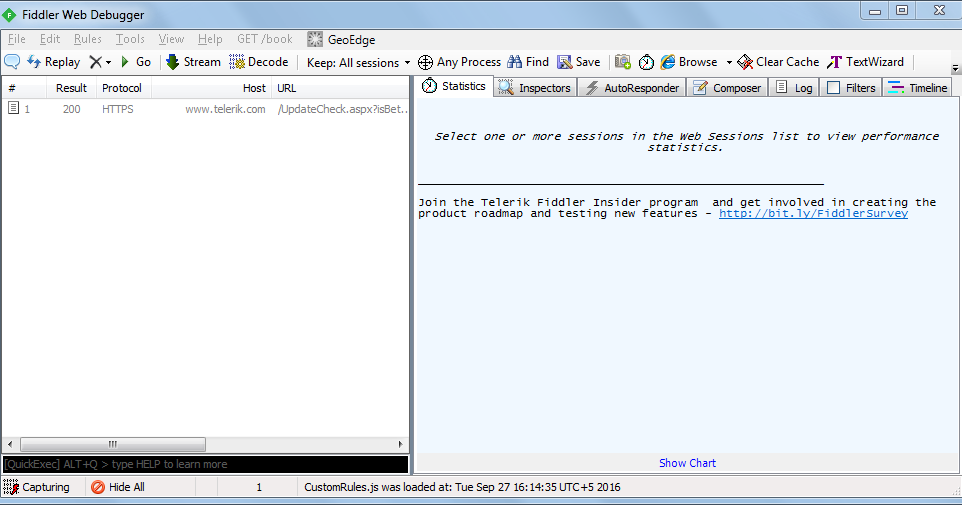Click horizontal scrollbar thumb in sessions list
Viewport: 962px width, 505px height.
tap(113, 444)
